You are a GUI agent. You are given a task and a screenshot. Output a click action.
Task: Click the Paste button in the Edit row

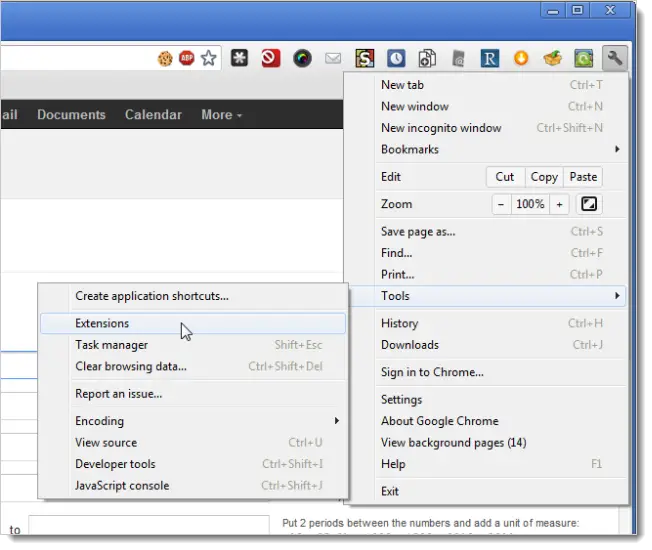(583, 177)
